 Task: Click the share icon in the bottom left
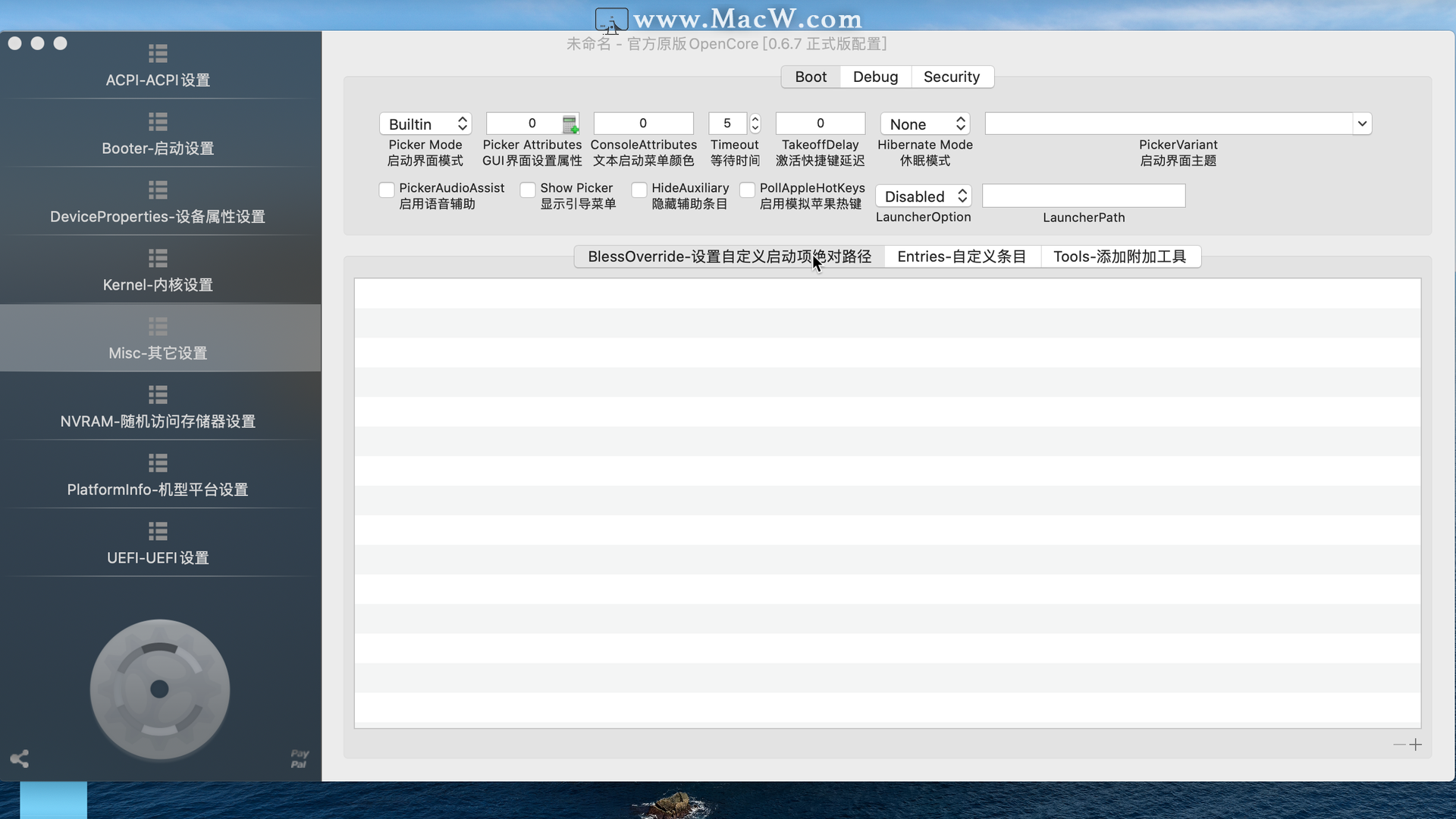pyautogui.click(x=19, y=758)
